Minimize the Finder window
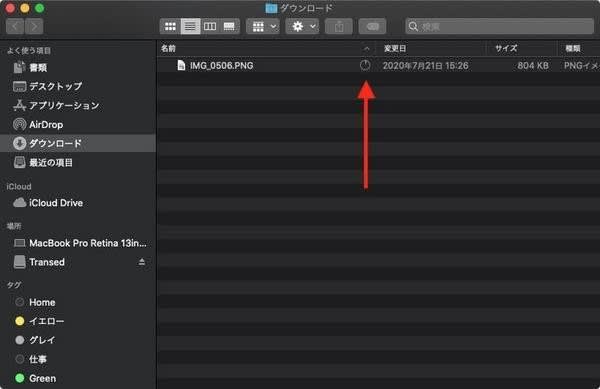This screenshot has width=600, height=389. (25, 8)
